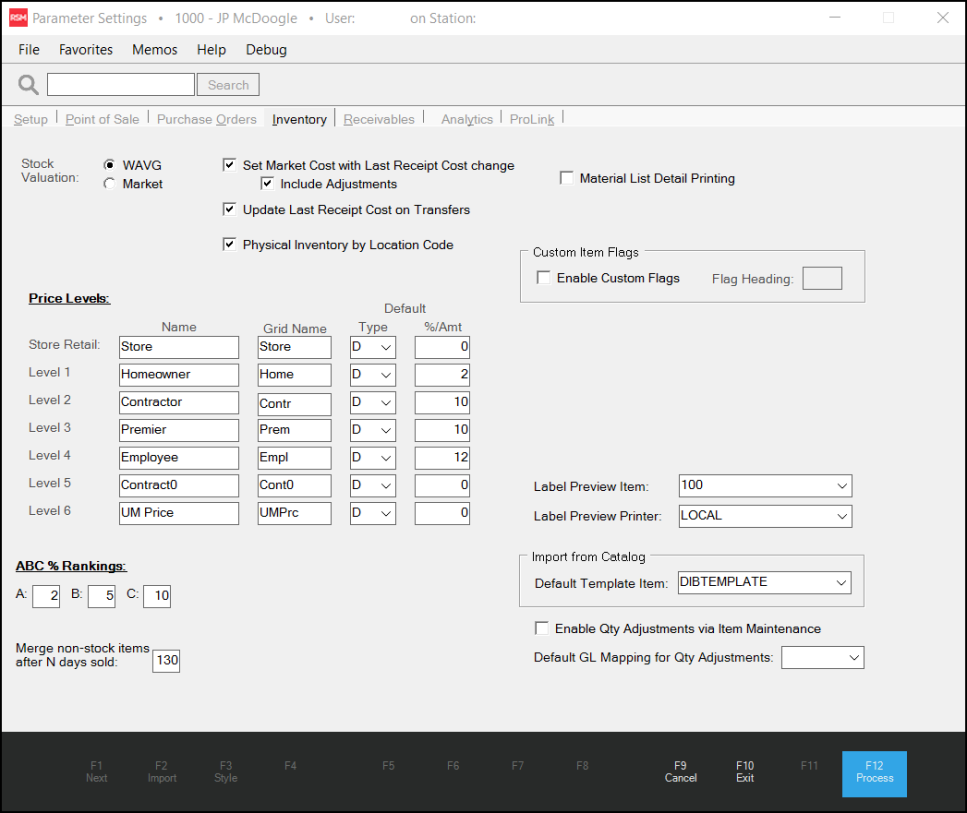
Task: Enable Qty Adjustments via Item Maintenance
Action: pos(541,628)
